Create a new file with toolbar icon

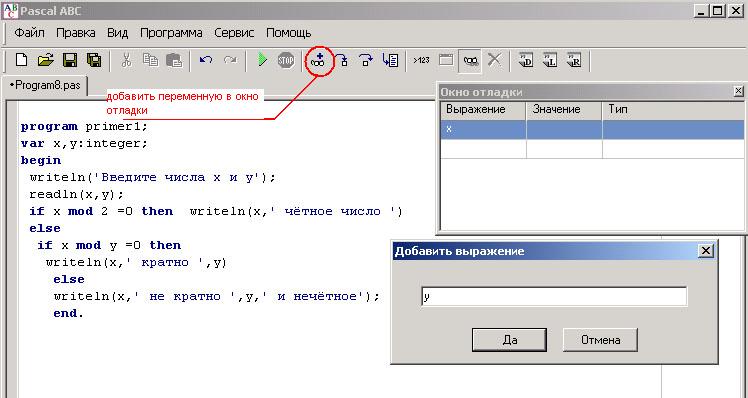point(21,60)
